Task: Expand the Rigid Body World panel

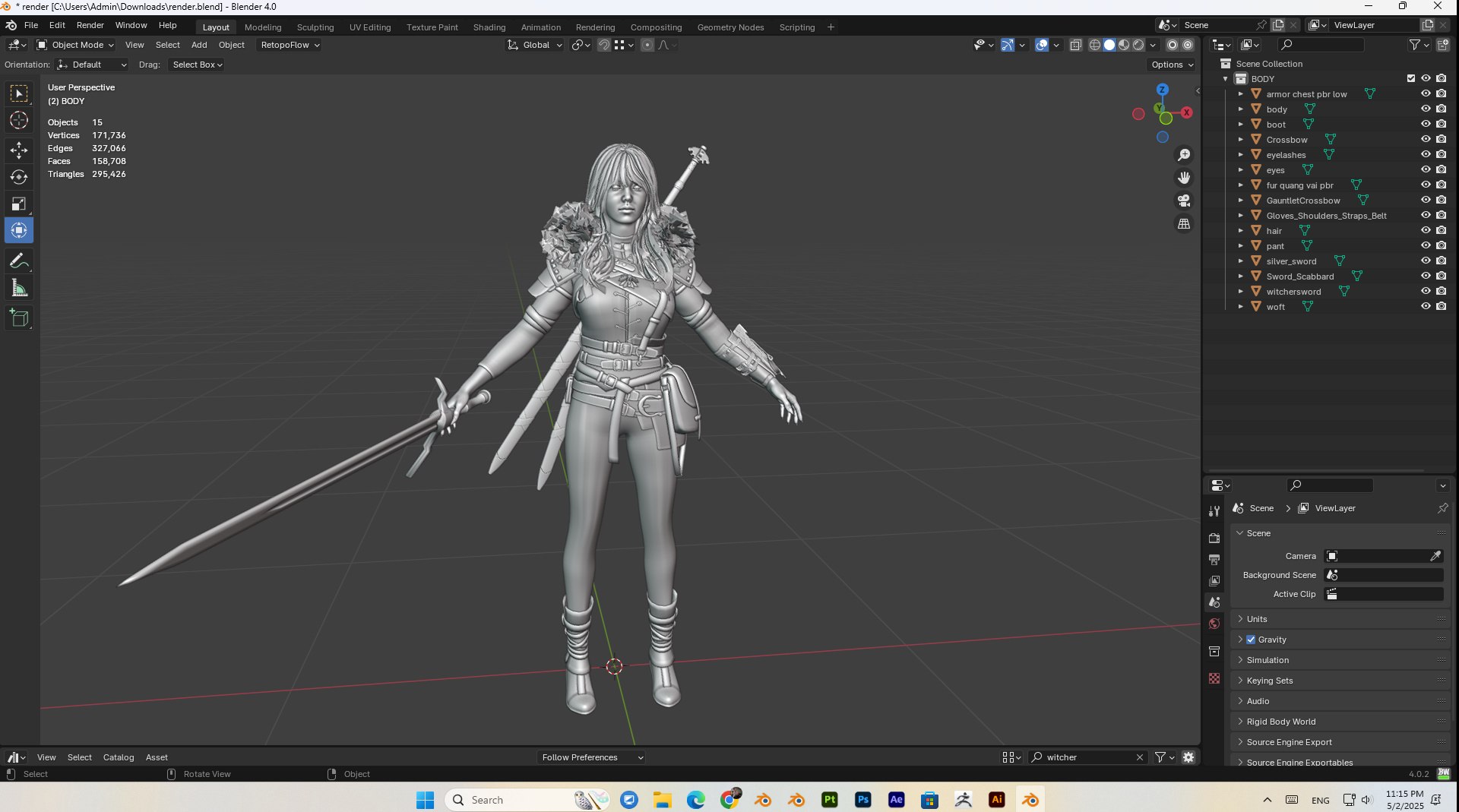Action: click(1340, 722)
